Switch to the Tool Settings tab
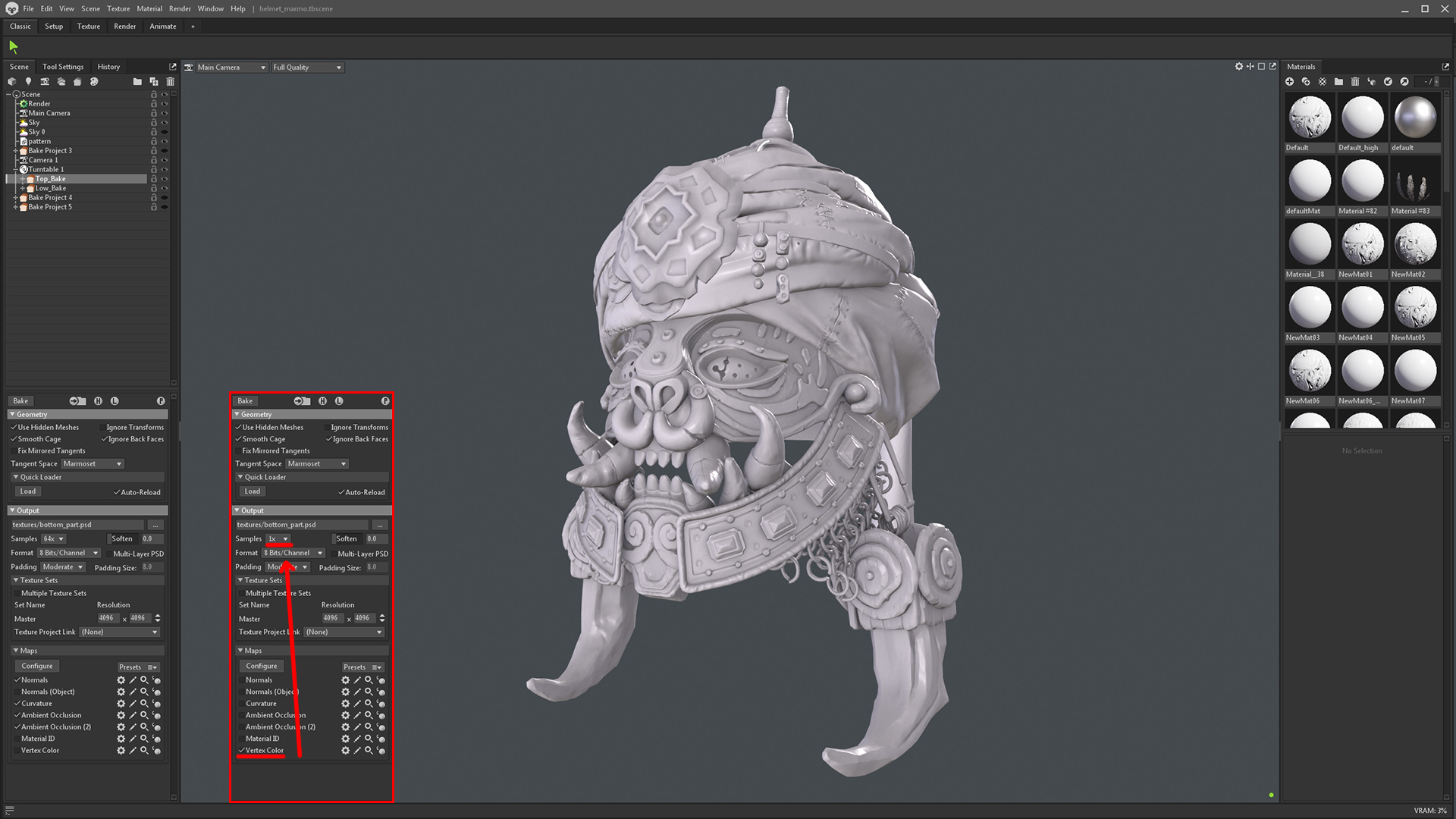Image resolution: width=1456 pixels, height=819 pixels. tap(63, 67)
